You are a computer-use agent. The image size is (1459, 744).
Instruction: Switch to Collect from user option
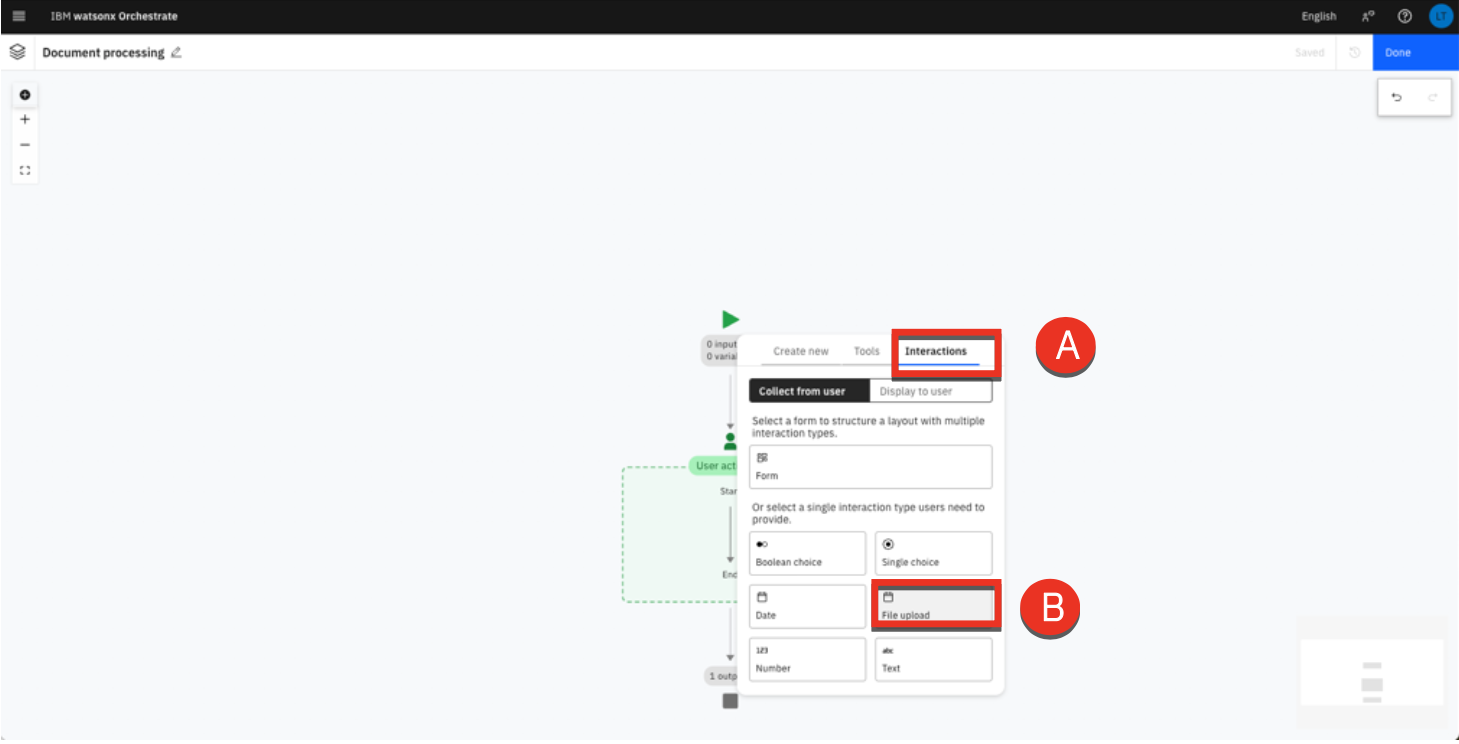(808, 391)
